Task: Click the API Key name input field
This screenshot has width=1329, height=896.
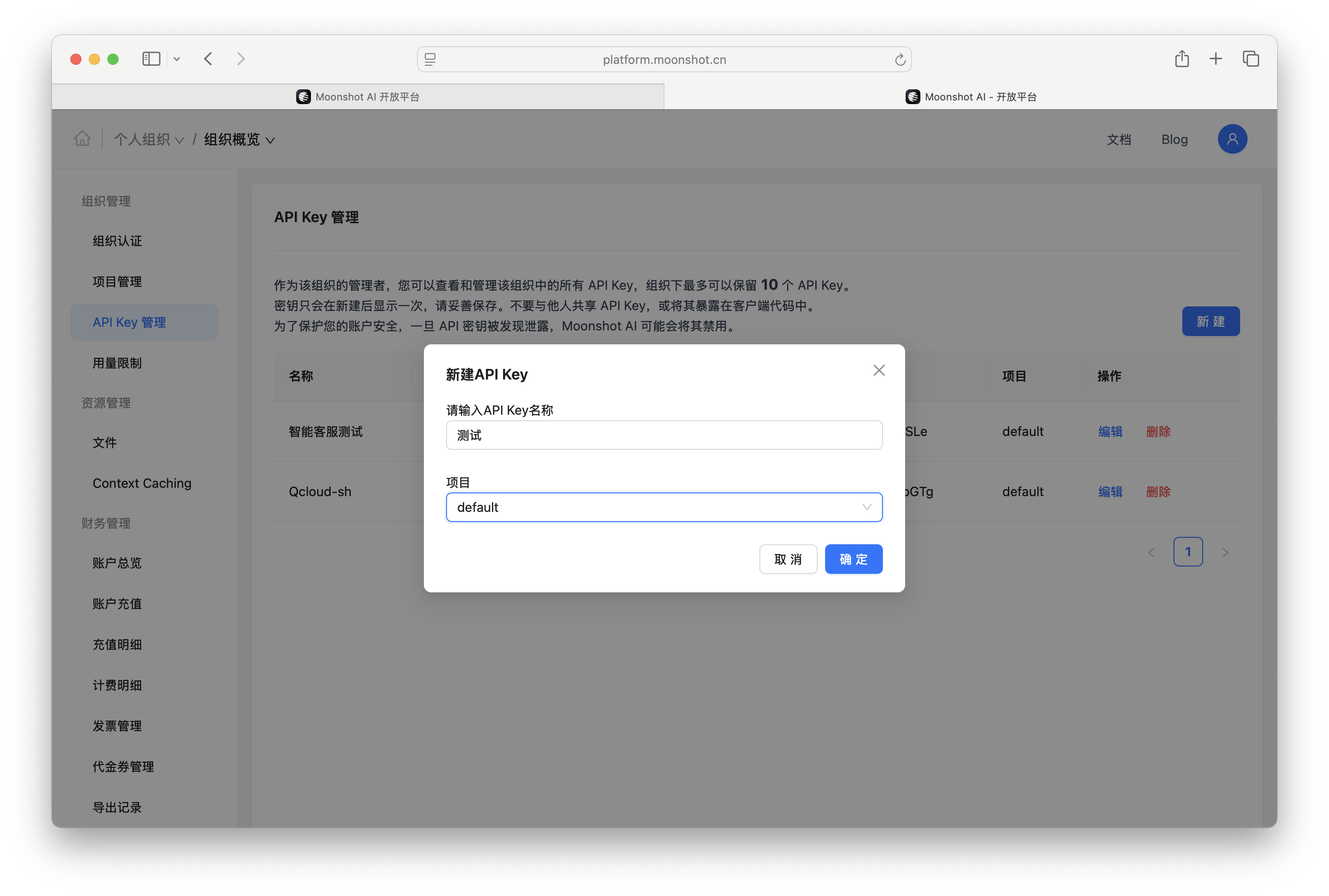Action: pyautogui.click(x=664, y=436)
